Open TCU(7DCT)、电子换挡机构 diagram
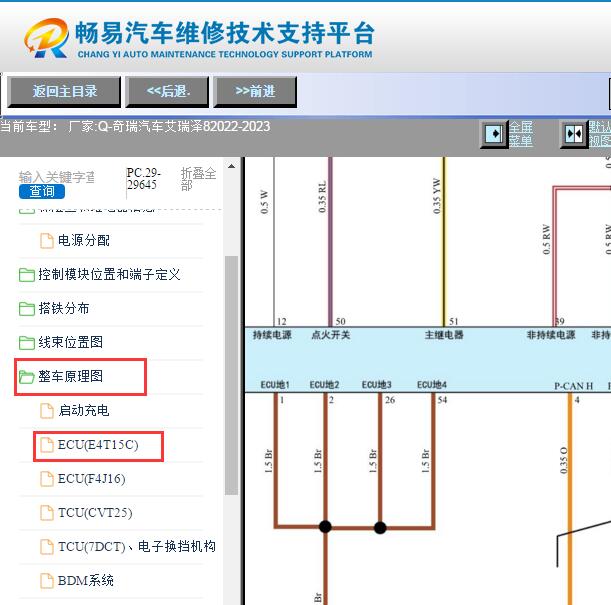The width and height of the screenshot is (611, 605). click(136, 546)
